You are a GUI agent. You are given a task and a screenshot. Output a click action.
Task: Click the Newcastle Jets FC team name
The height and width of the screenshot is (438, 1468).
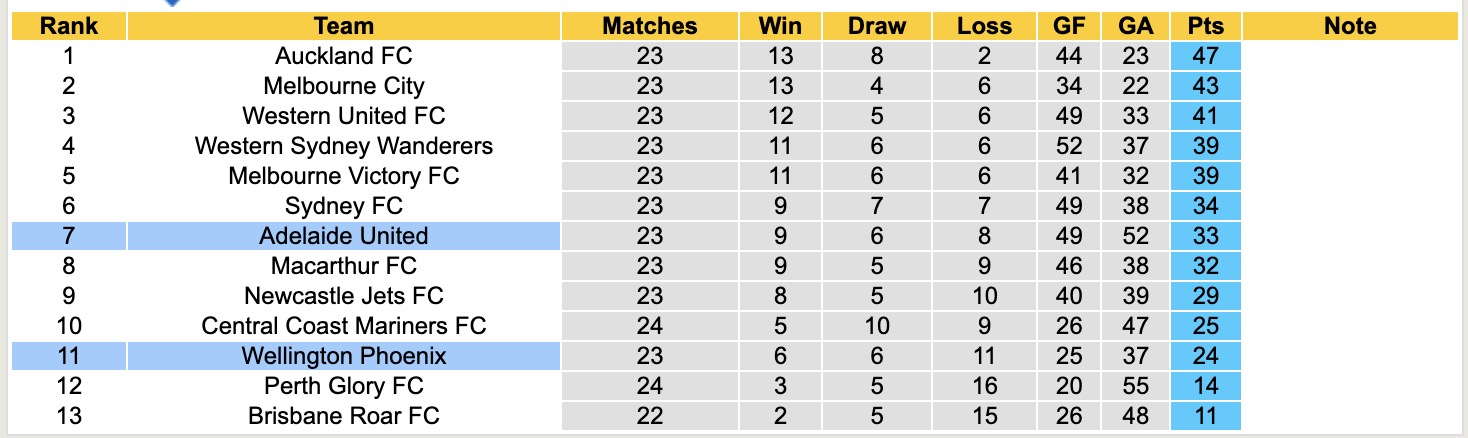pyautogui.click(x=343, y=296)
